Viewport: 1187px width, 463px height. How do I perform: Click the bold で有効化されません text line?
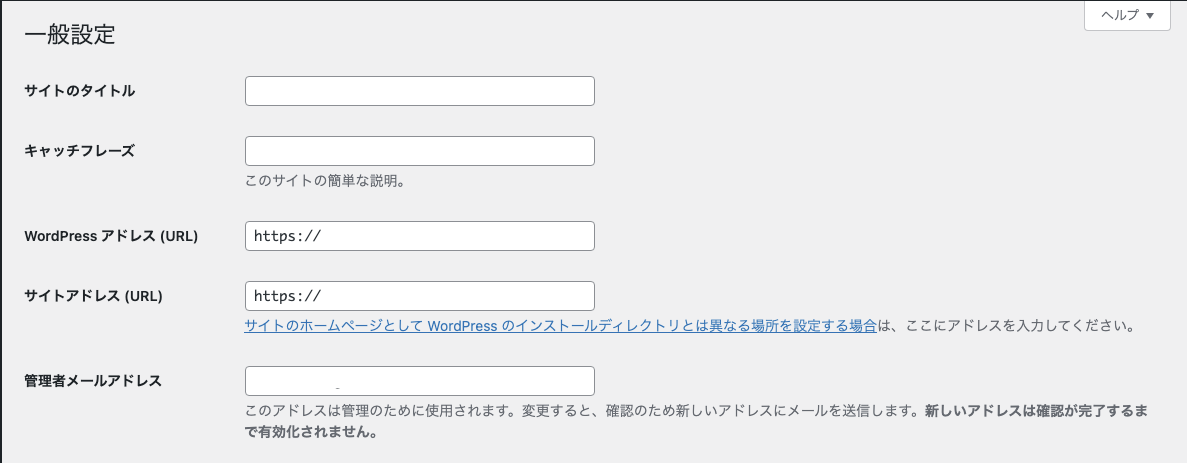[x=311, y=433]
